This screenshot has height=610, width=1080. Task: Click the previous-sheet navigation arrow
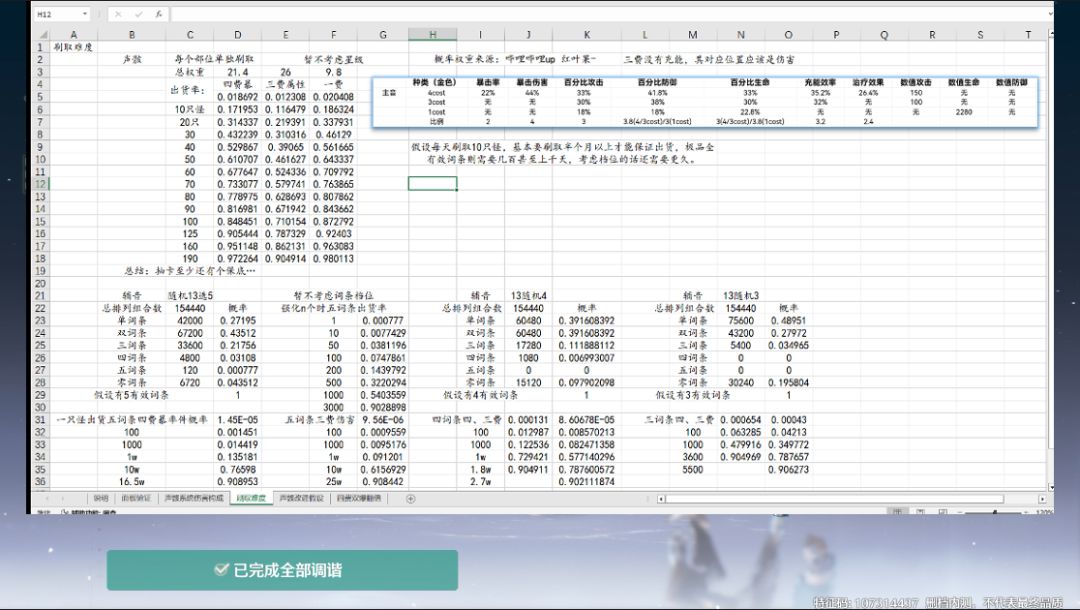(48, 498)
